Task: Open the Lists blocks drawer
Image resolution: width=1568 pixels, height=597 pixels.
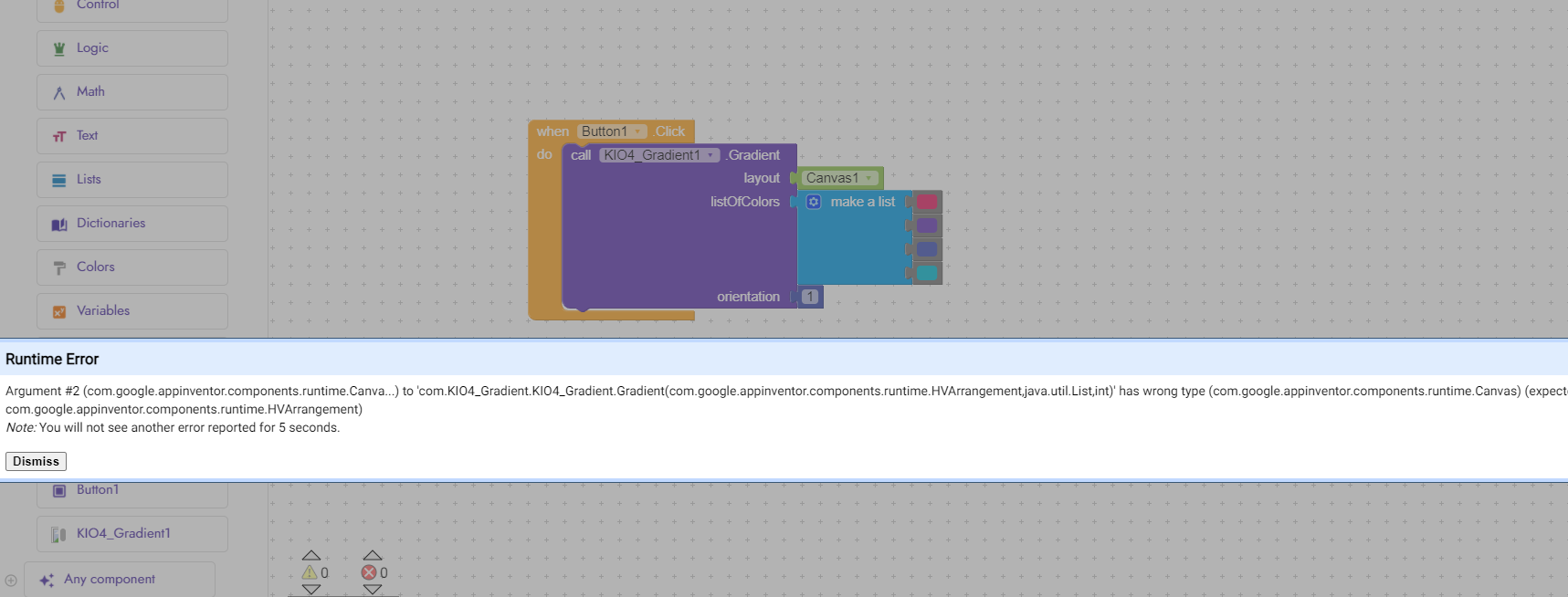Action: (x=89, y=180)
